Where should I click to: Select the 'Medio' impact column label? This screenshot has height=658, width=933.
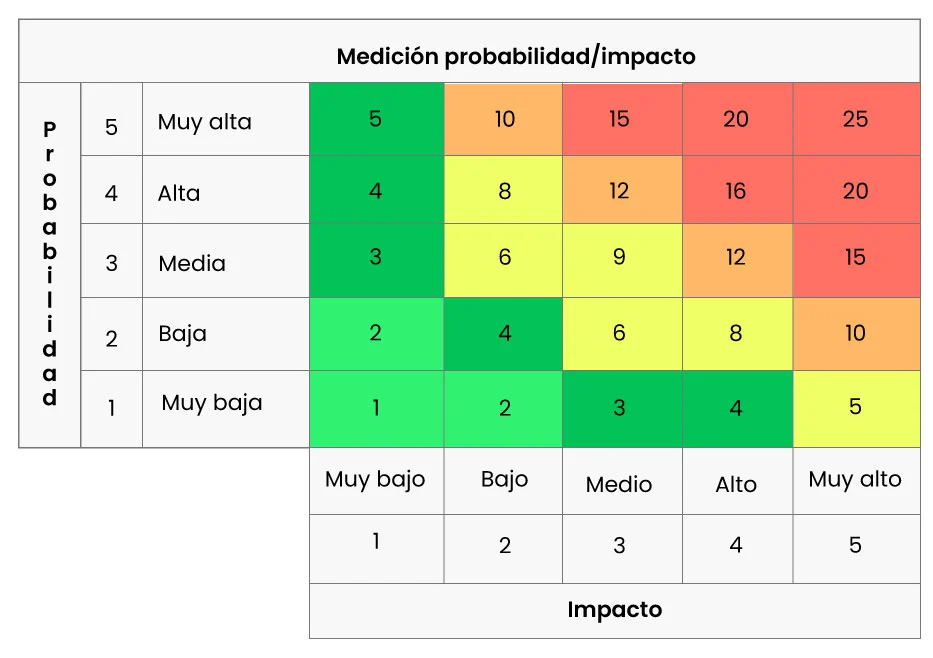(x=619, y=485)
